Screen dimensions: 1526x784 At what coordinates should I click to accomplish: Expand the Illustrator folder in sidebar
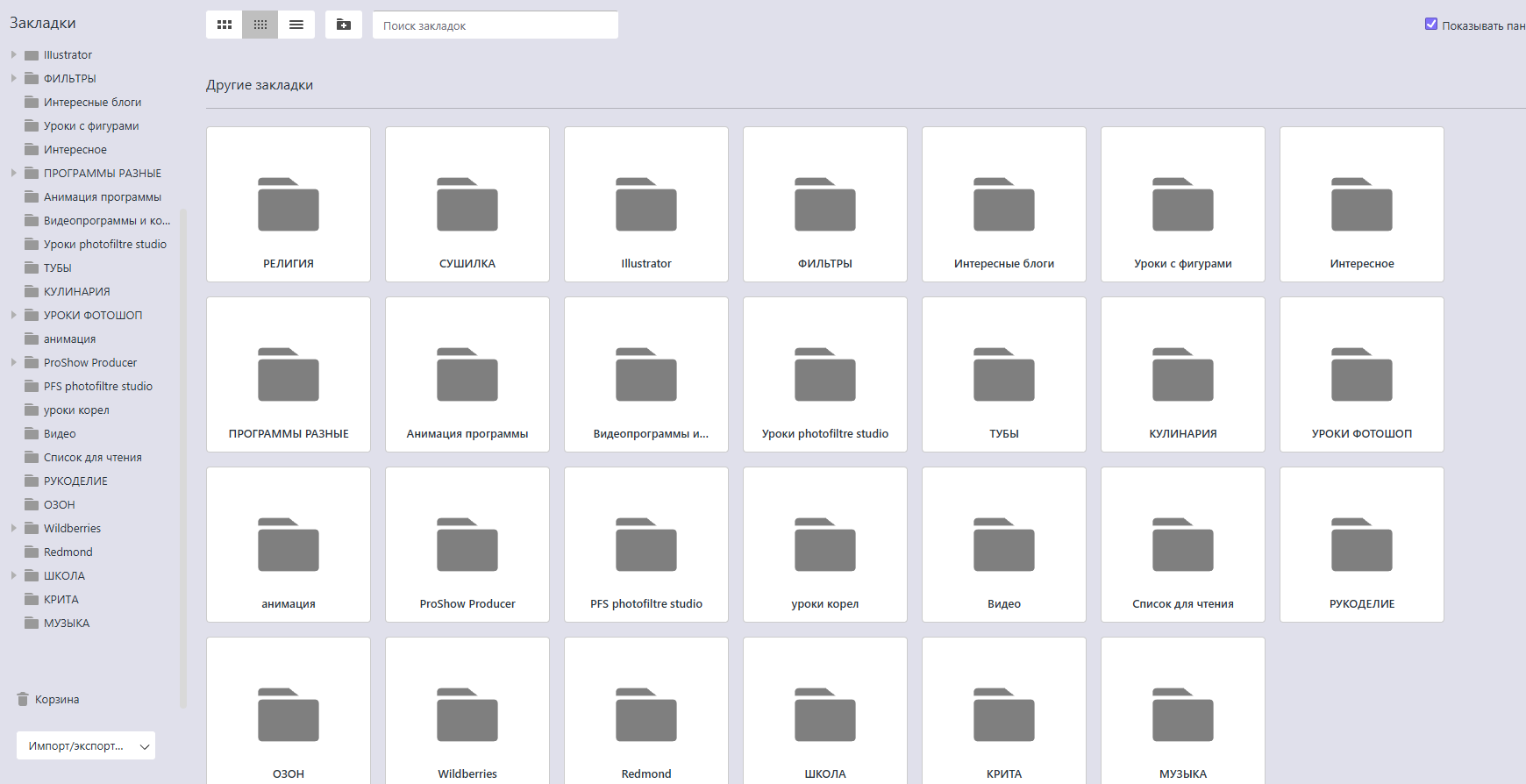(x=14, y=54)
